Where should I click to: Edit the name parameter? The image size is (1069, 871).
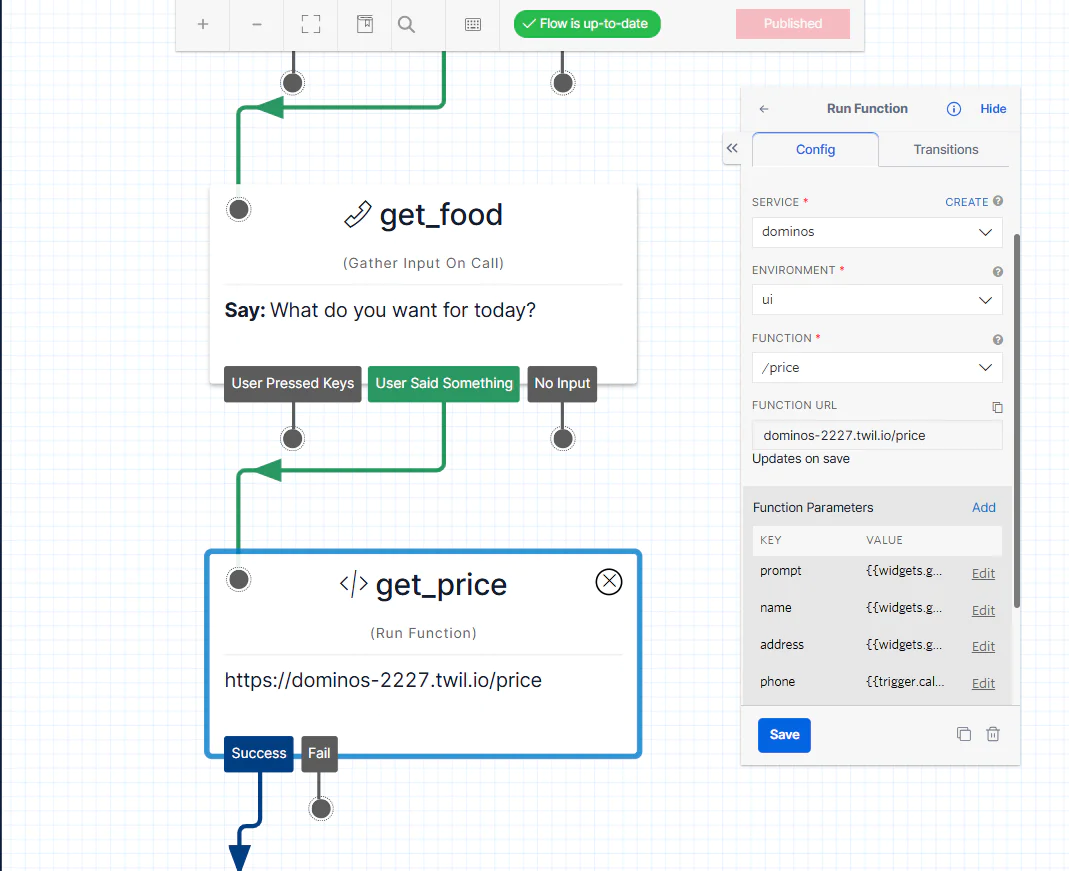tap(983, 611)
